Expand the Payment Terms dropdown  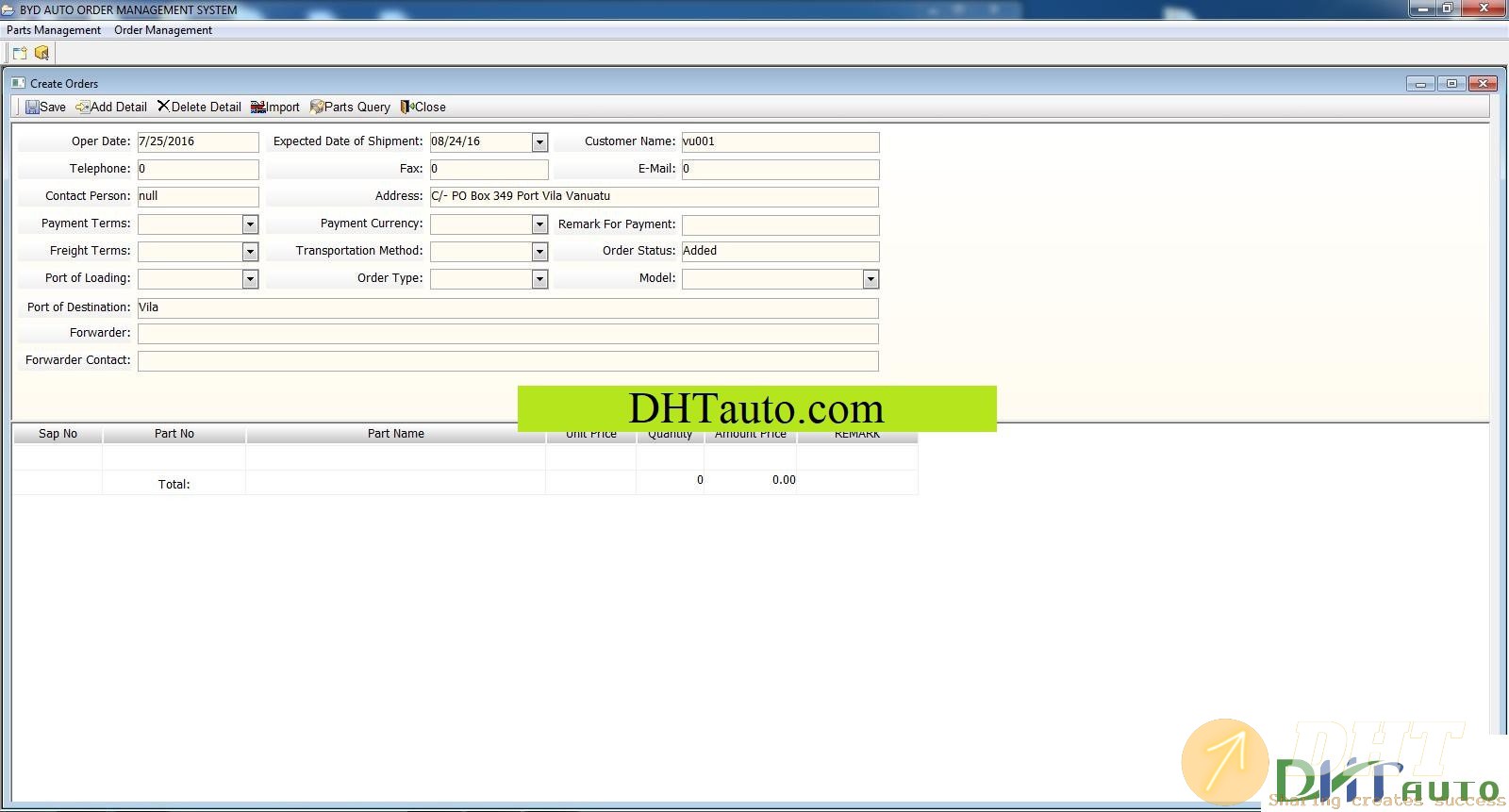(x=250, y=224)
